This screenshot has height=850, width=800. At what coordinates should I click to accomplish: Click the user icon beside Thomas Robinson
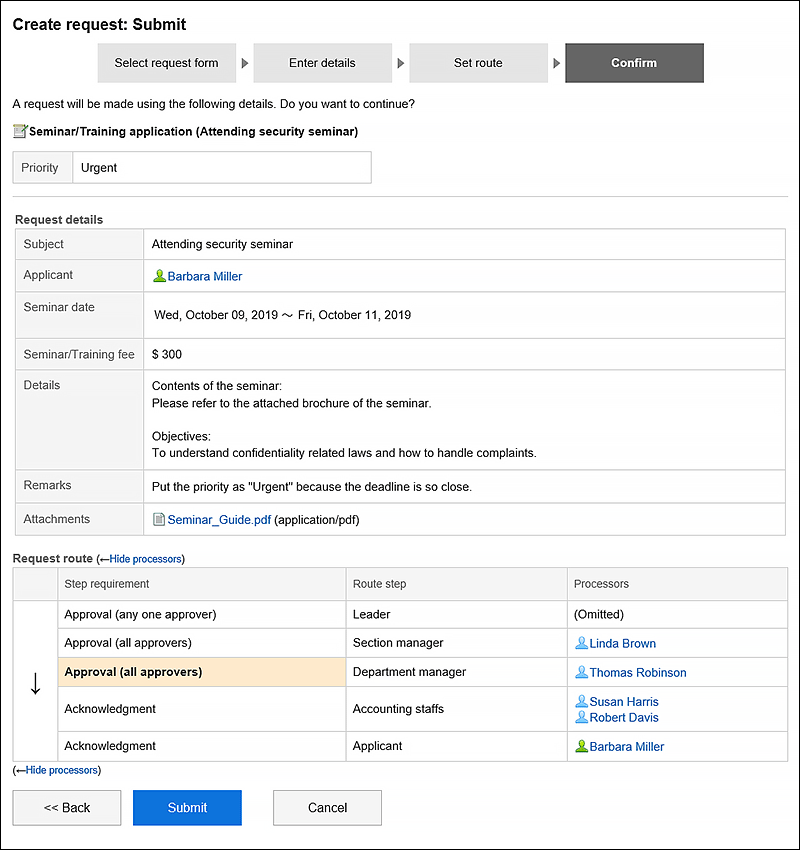tap(581, 672)
